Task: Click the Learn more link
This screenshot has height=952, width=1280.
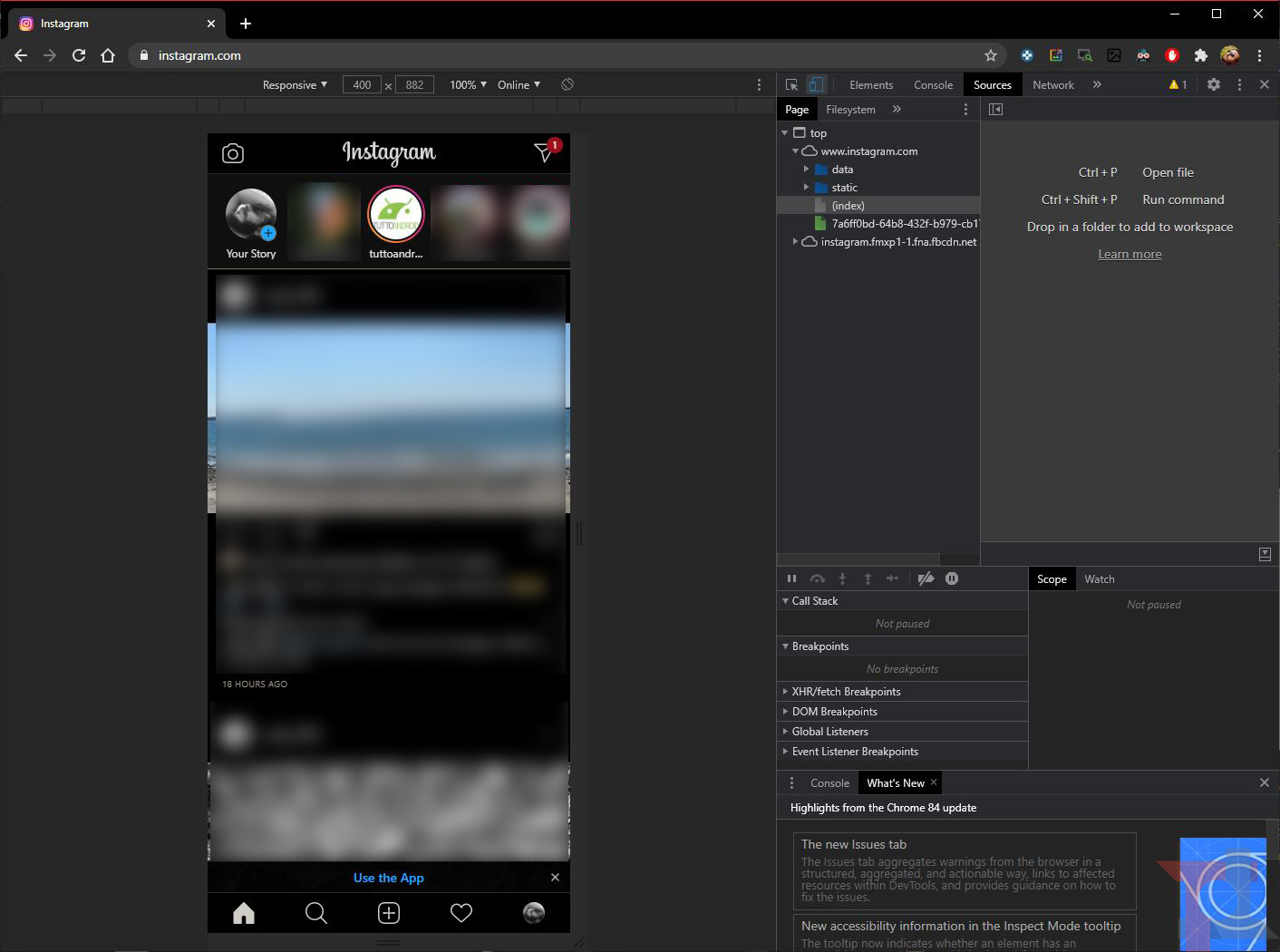Action: 1130,254
